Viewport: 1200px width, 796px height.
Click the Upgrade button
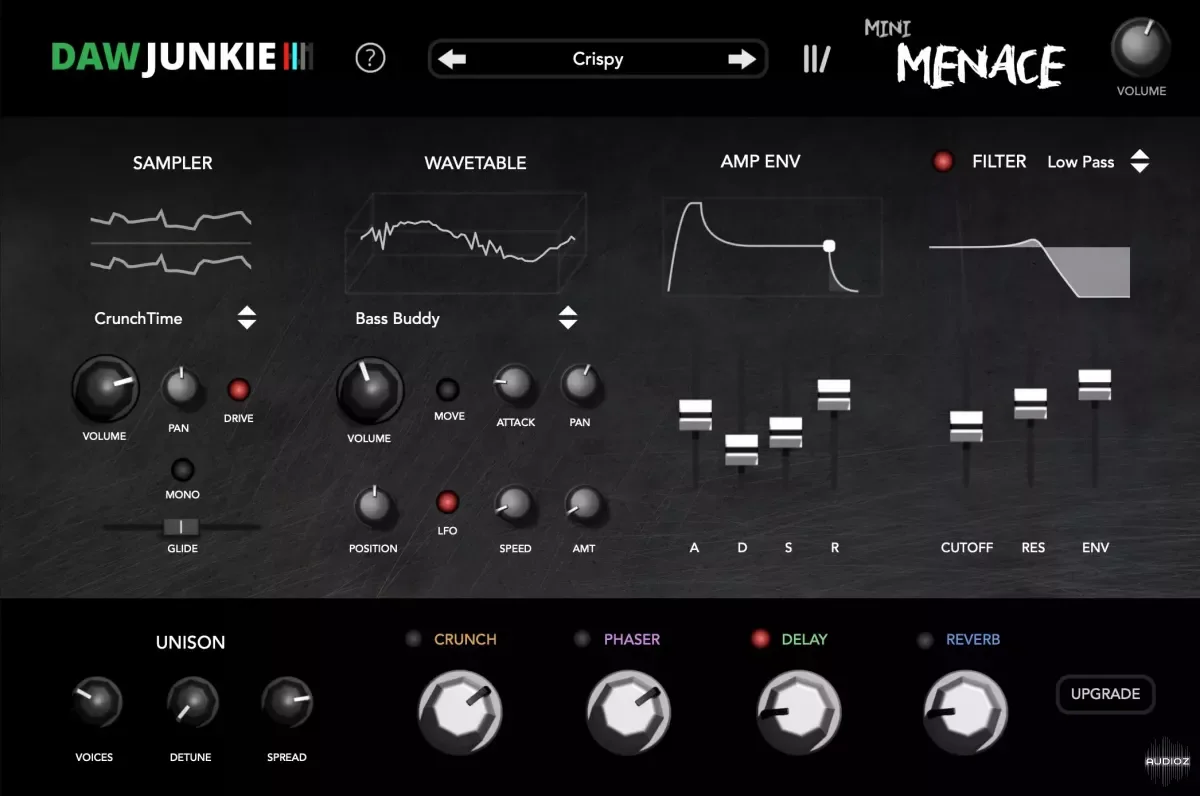[x=1105, y=694]
